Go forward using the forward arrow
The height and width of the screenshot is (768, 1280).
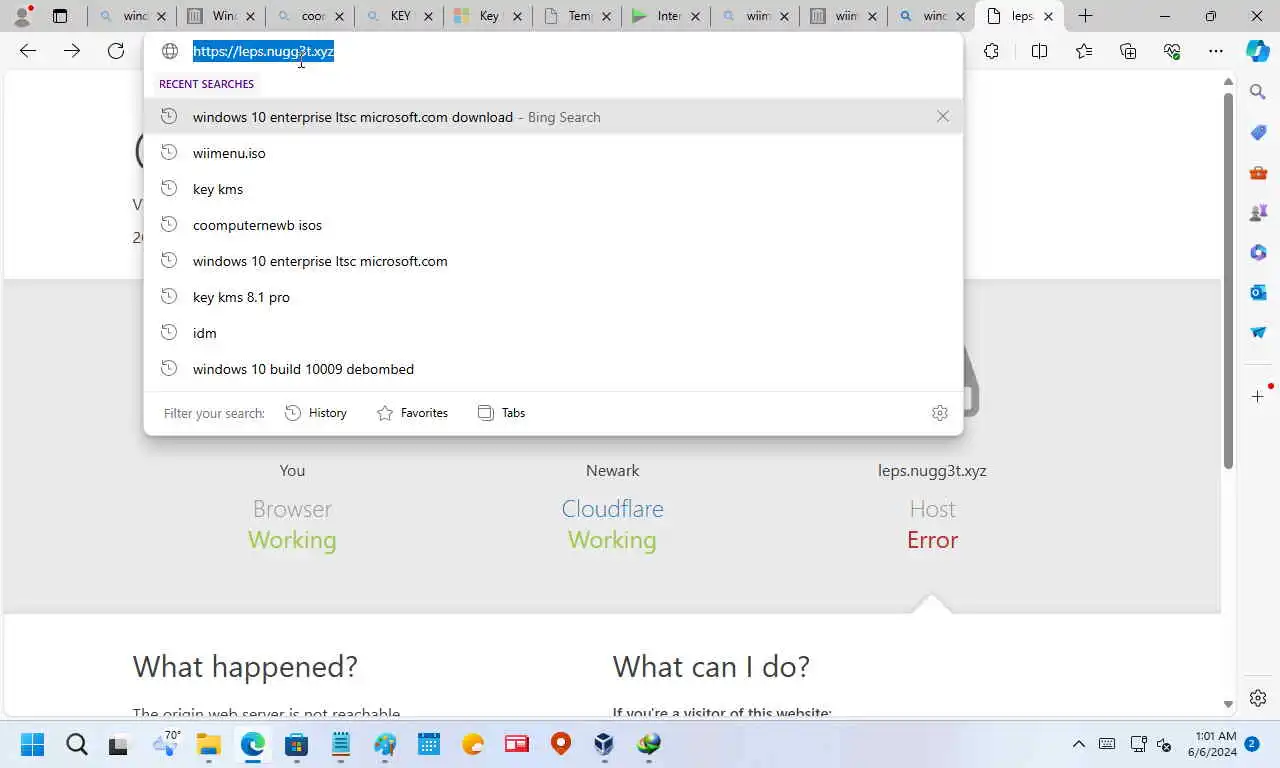pyautogui.click(x=72, y=51)
